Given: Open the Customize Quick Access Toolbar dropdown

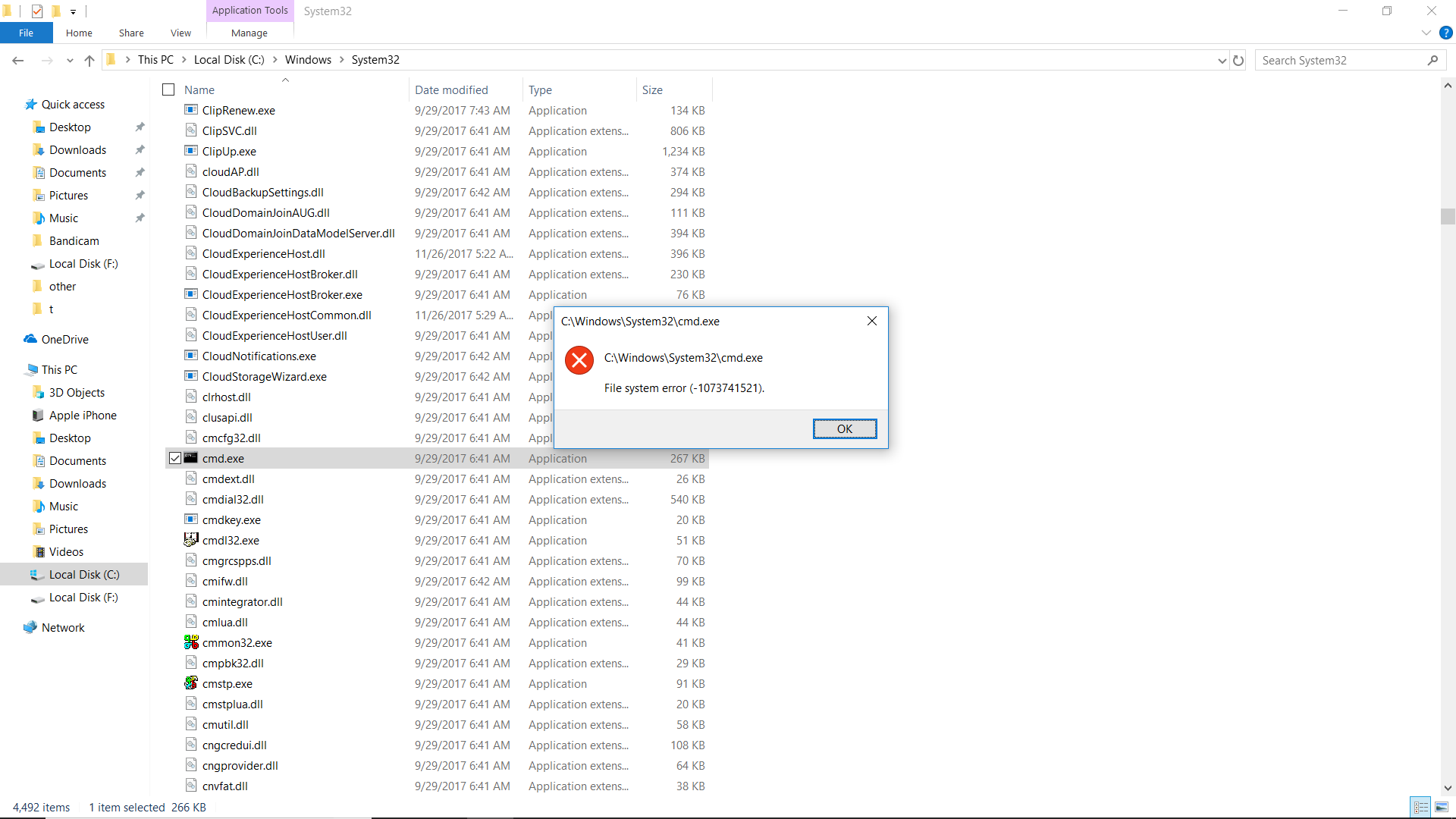Looking at the screenshot, I should click(73, 11).
